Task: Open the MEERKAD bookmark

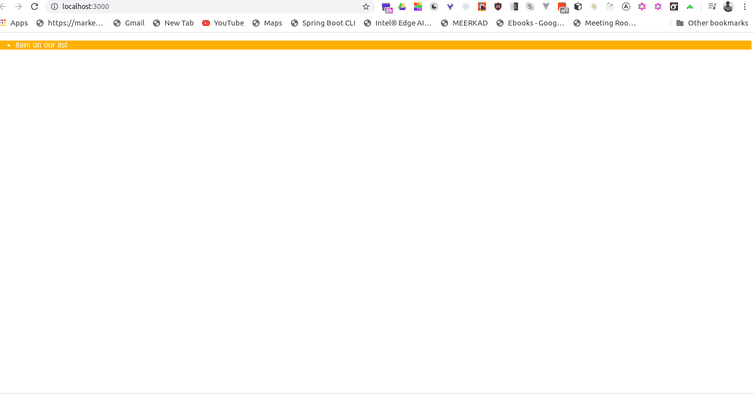Action: pos(465,23)
